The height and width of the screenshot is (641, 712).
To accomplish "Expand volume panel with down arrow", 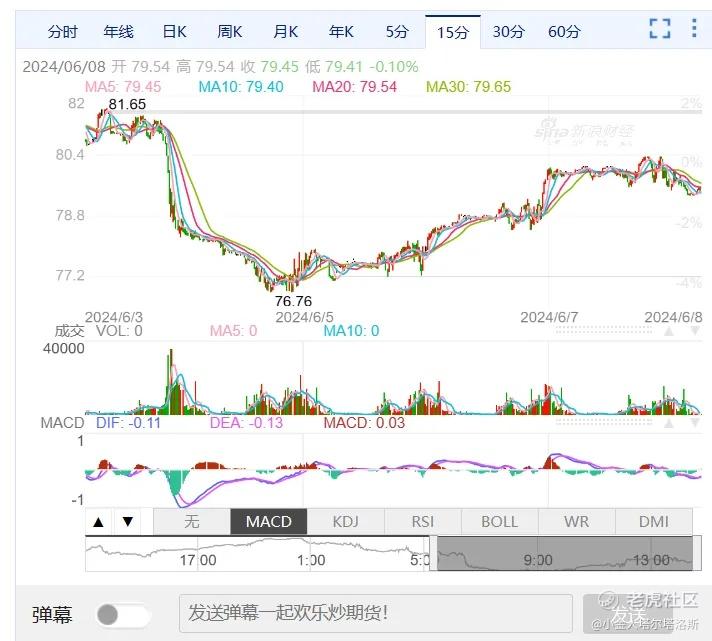I will point(695,331).
